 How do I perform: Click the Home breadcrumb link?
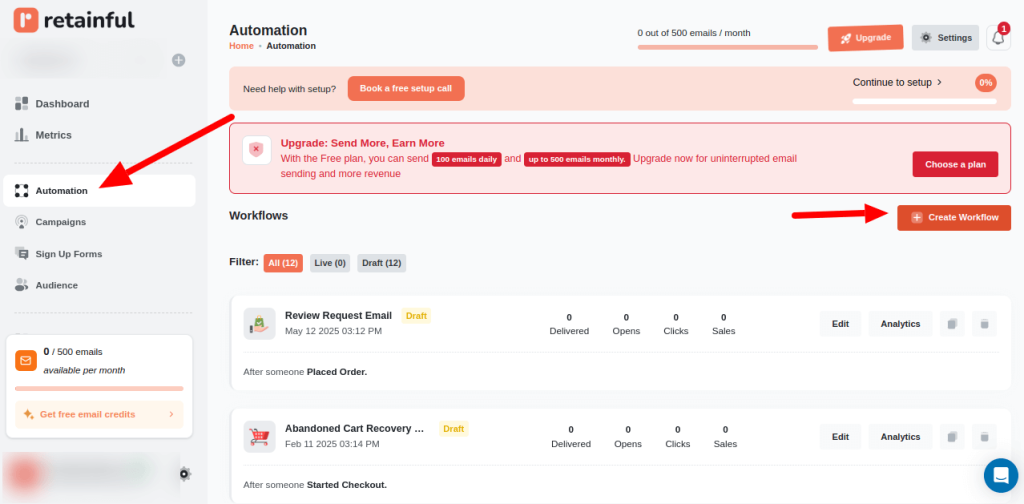[241, 46]
